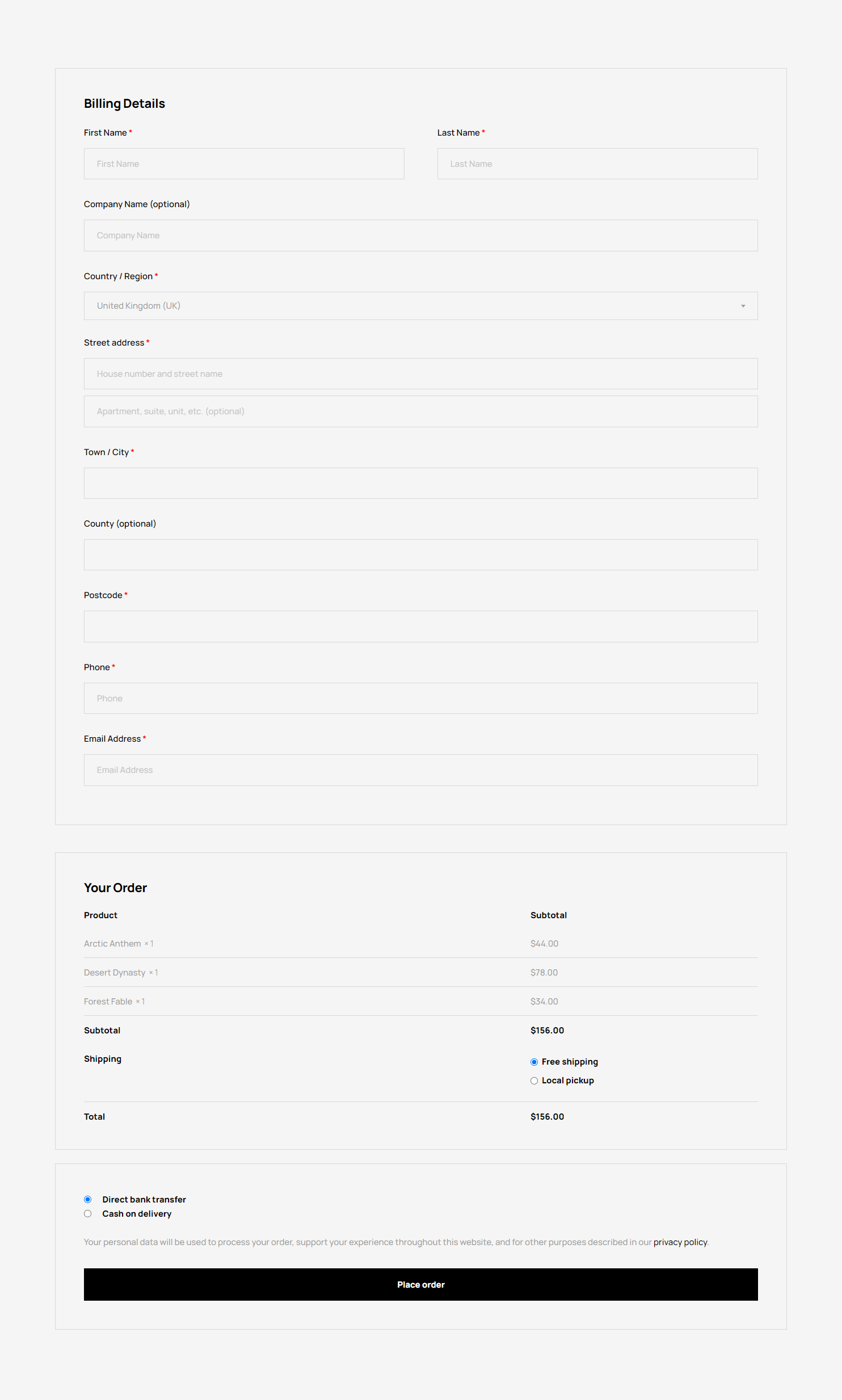Choose Direct bank transfer payment

click(x=88, y=1199)
